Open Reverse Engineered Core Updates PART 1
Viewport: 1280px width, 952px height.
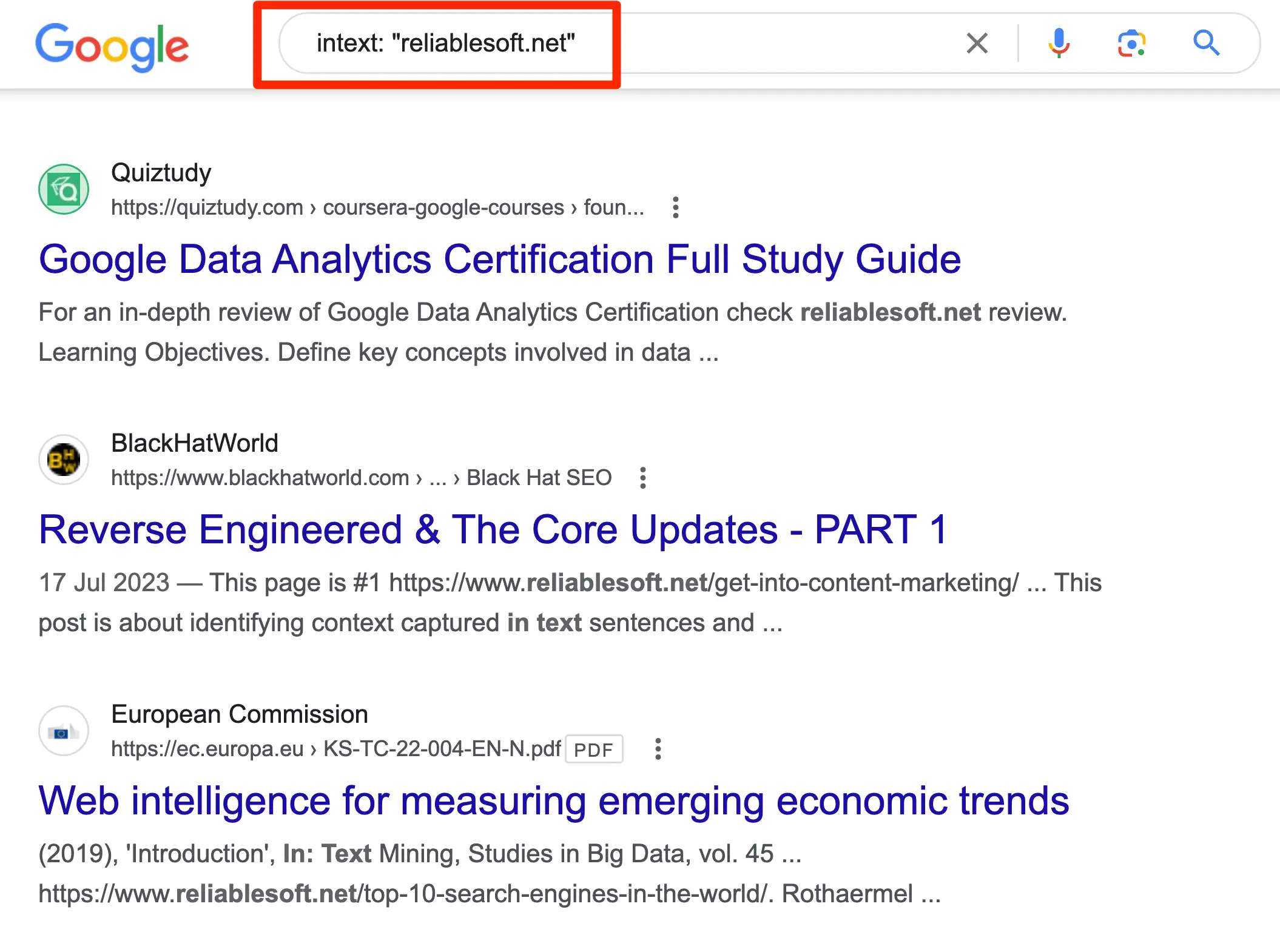[492, 530]
